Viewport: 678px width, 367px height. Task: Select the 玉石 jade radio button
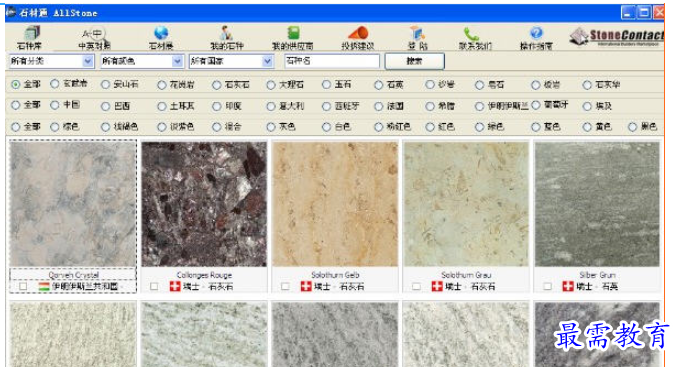pyautogui.click(x=326, y=85)
